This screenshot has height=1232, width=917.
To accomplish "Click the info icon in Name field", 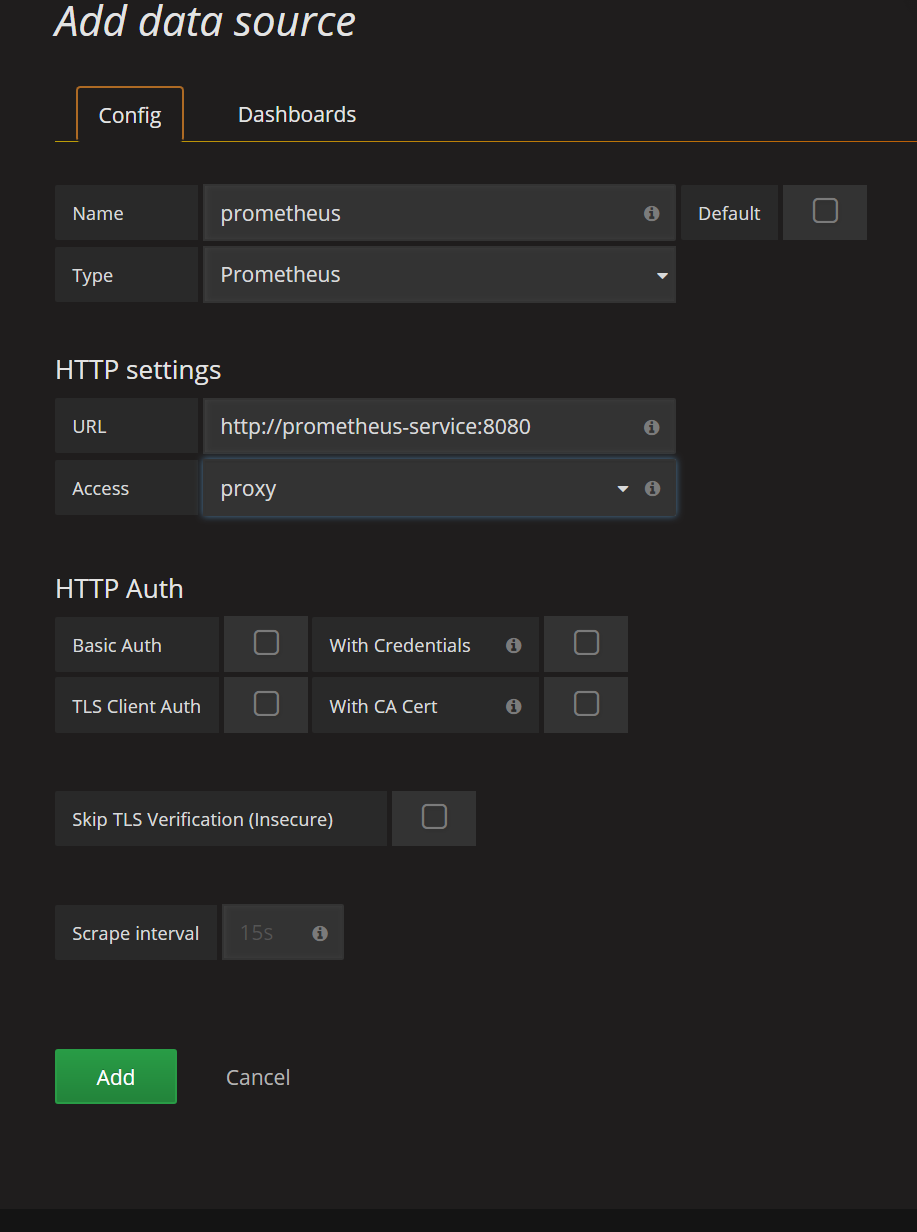I will pos(651,213).
